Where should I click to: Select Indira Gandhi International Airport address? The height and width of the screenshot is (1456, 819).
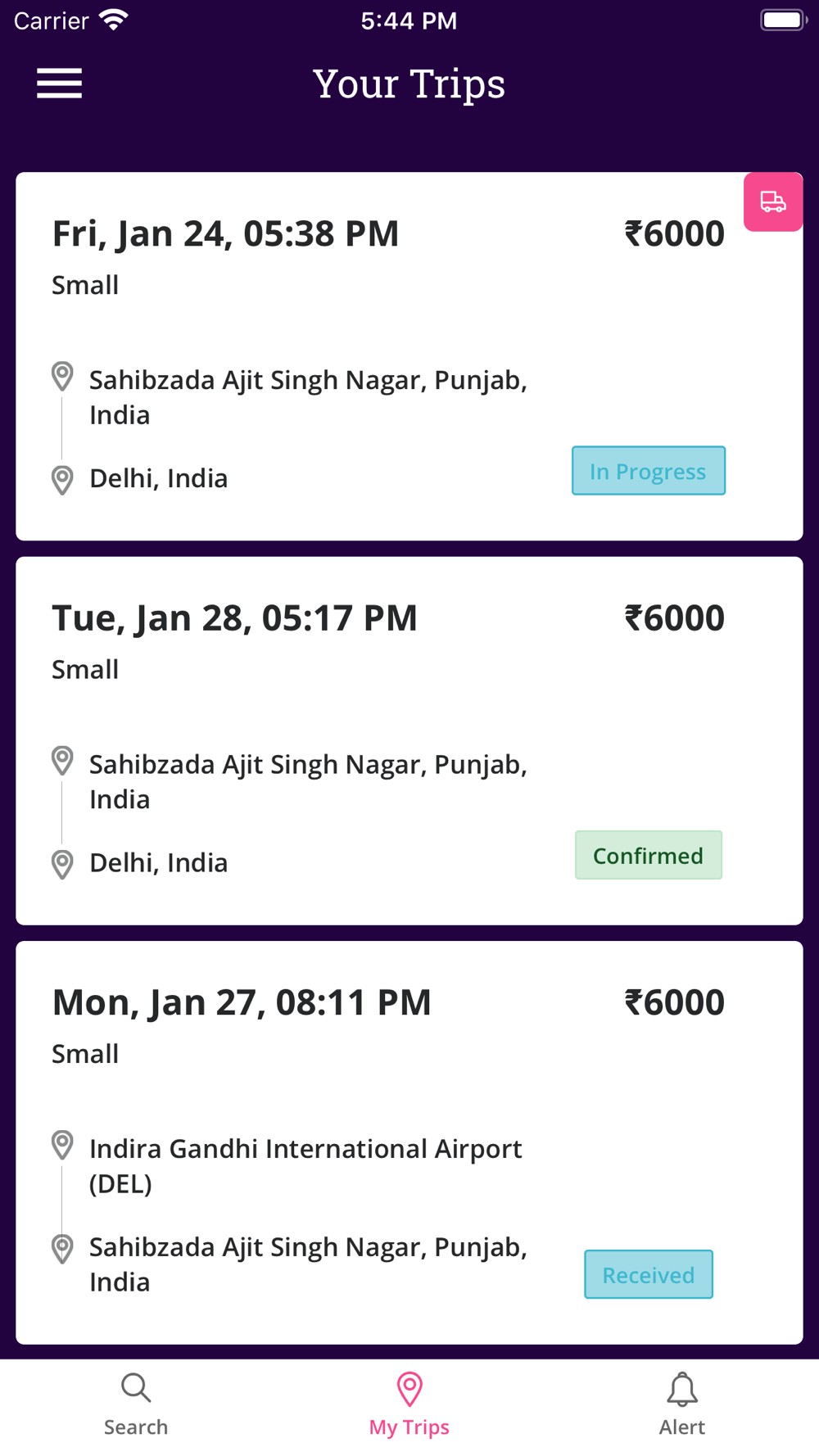pos(305,1165)
